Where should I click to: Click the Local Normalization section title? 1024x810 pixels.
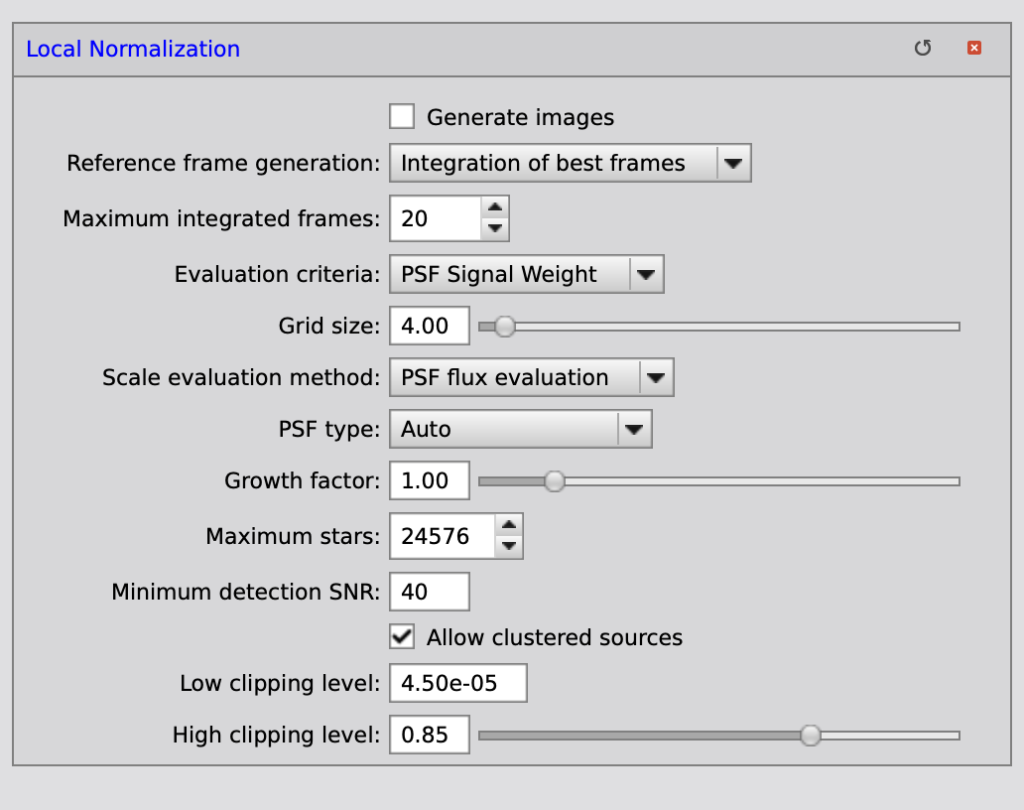click(x=133, y=48)
